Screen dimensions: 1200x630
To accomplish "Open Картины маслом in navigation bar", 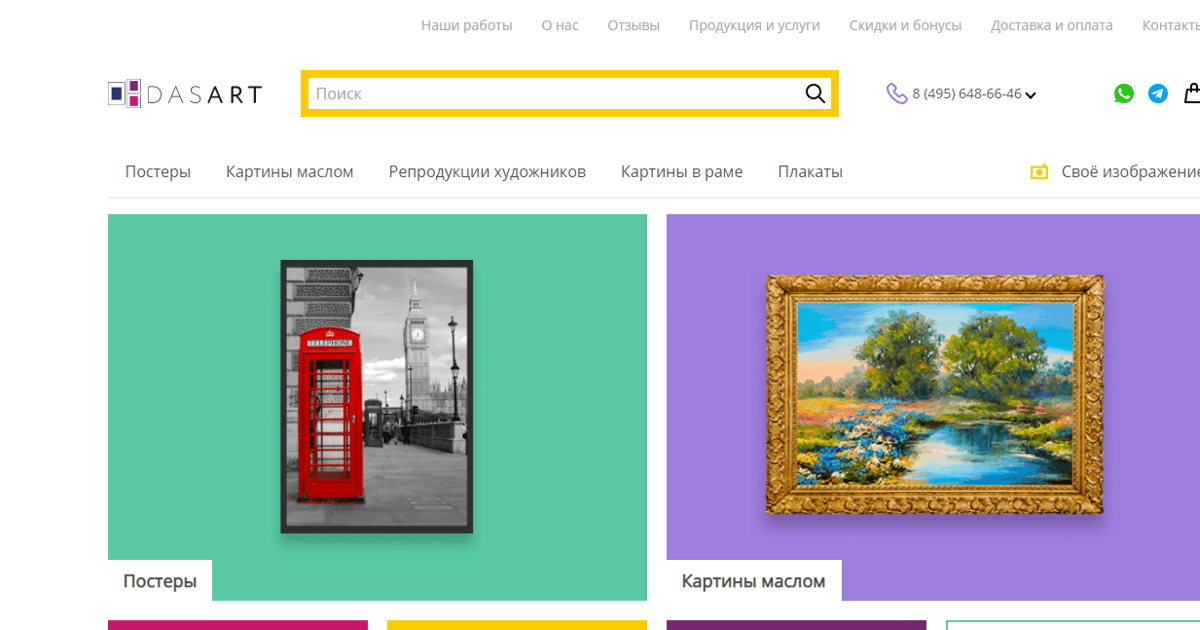I will (x=290, y=172).
